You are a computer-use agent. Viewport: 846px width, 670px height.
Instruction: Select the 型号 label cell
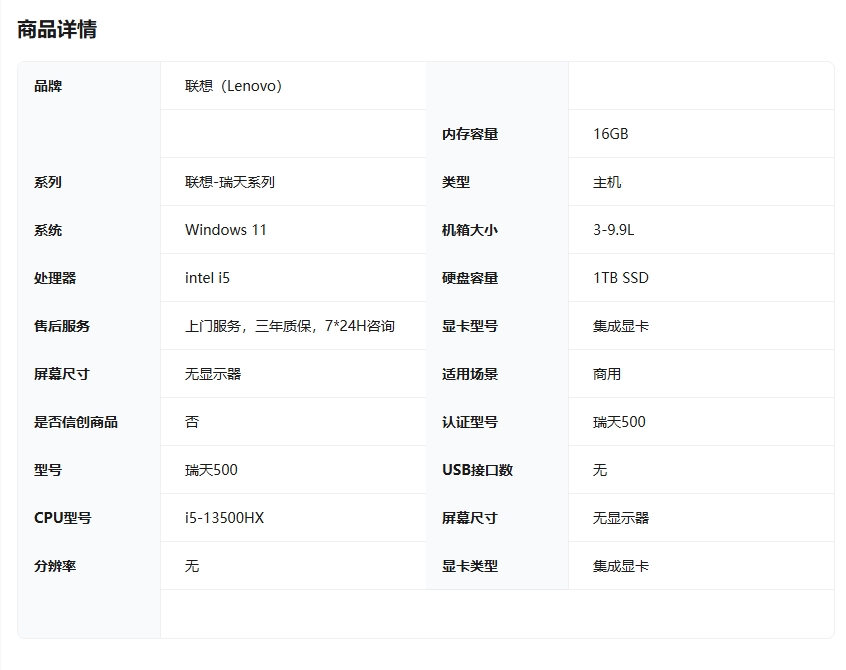[48, 470]
